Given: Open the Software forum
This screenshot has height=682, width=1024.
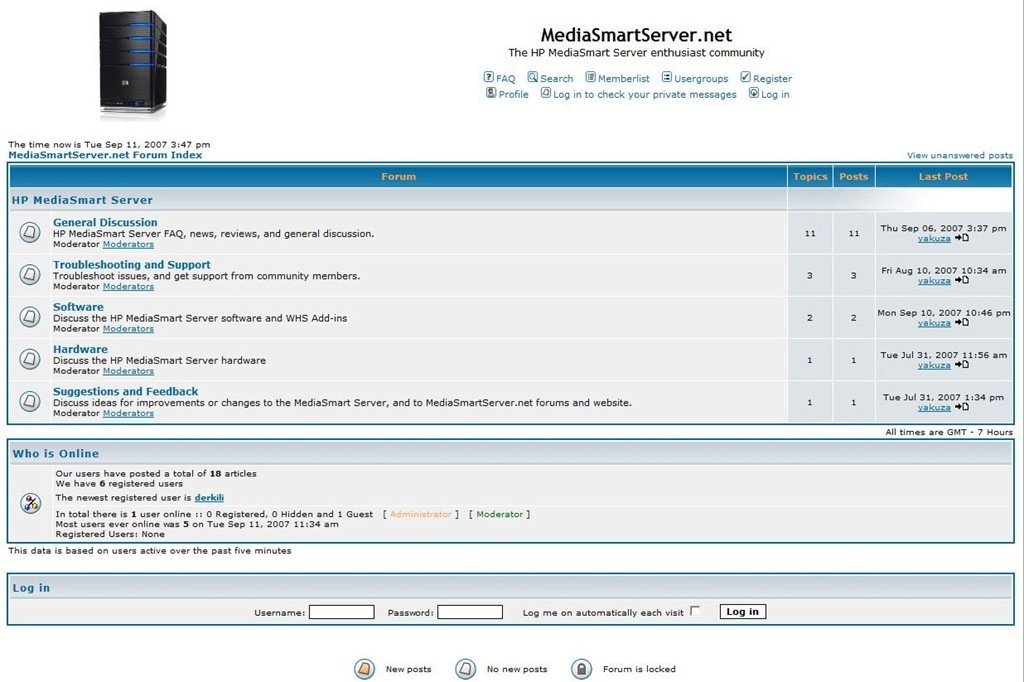Looking at the screenshot, I should coord(78,307).
